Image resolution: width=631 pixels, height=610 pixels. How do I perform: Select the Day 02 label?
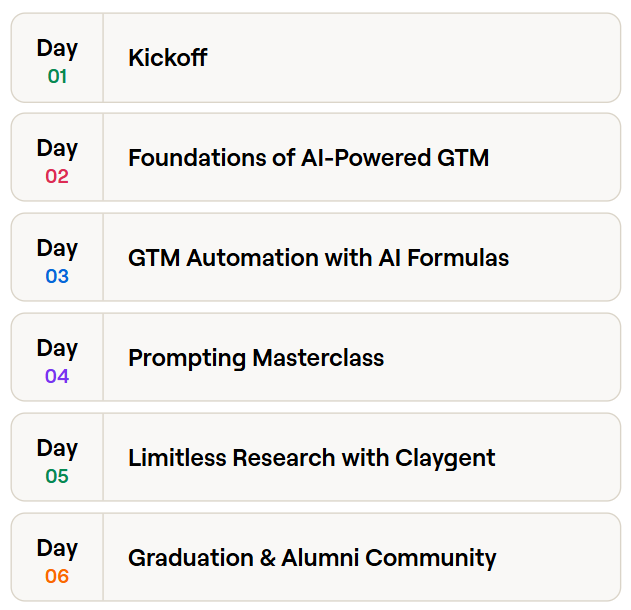[57, 161]
